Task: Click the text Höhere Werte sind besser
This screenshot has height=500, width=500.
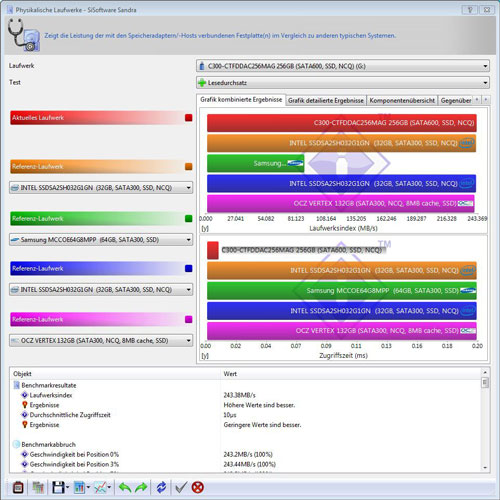Action: point(259,405)
